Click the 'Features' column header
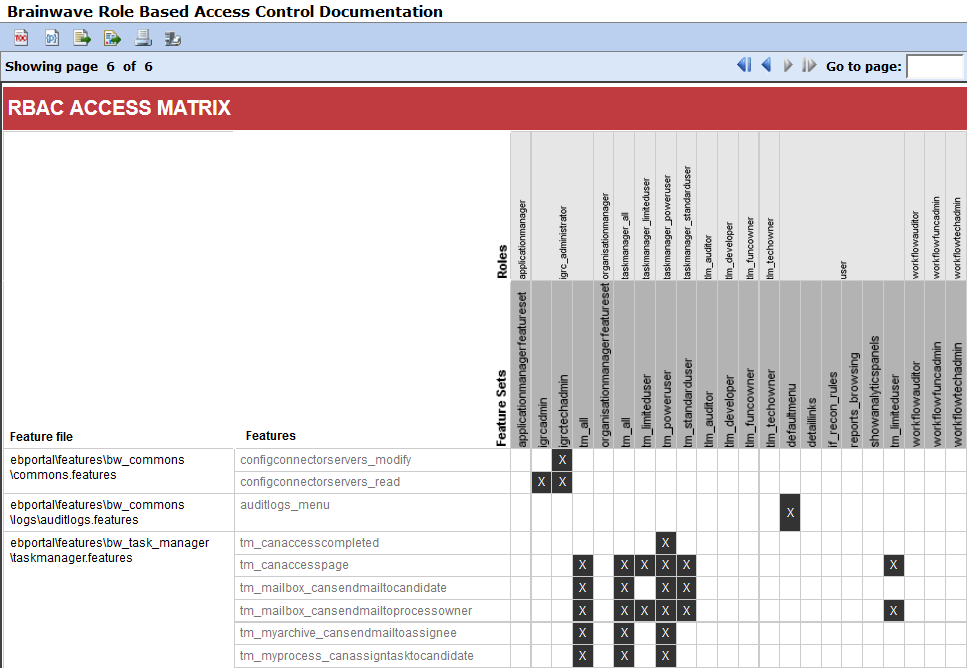Image resolution: width=967 pixels, height=668 pixels. [x=271, y=435]
